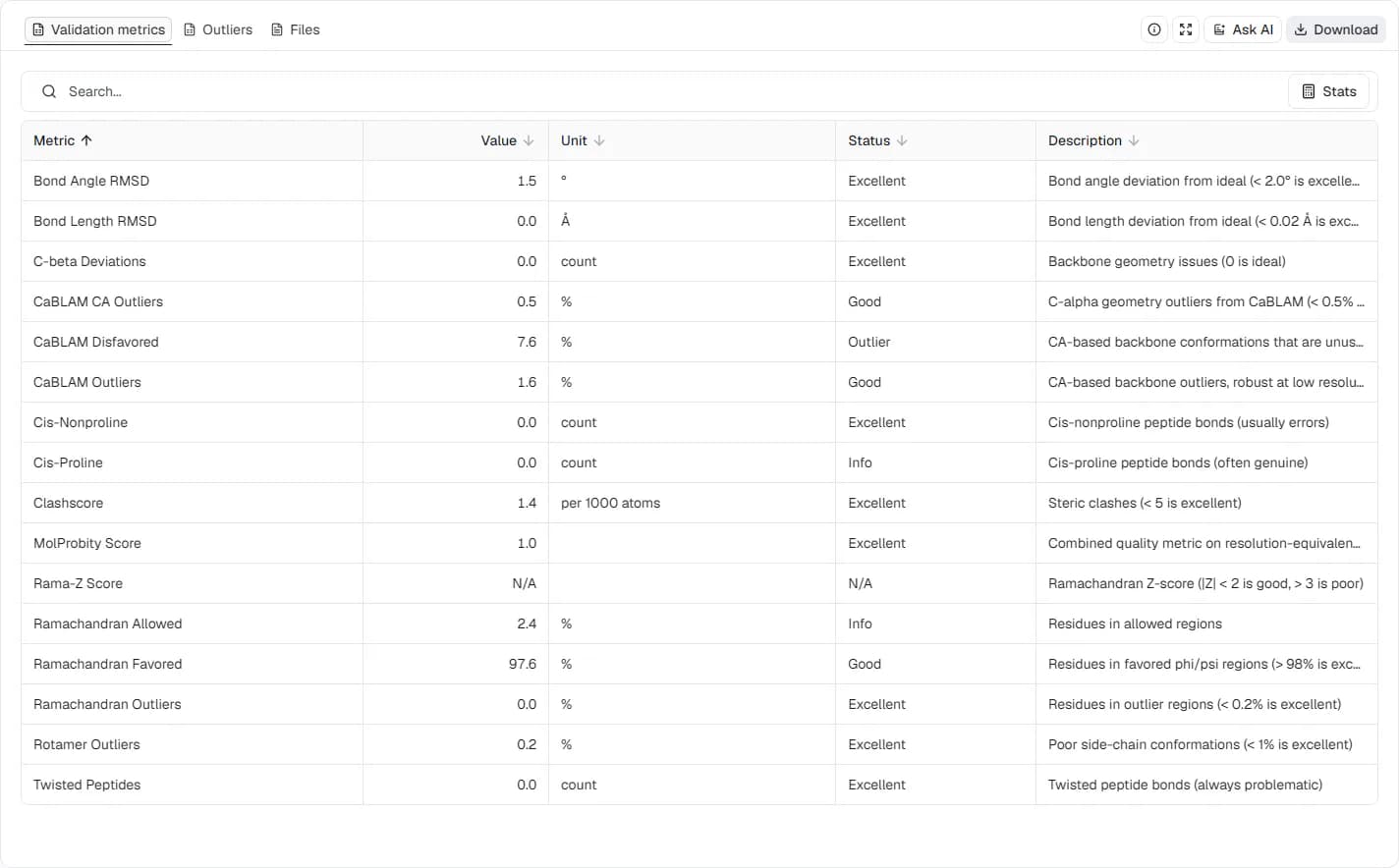Select the Ramachandran Favored metric cell

click(x=193, y=664)
